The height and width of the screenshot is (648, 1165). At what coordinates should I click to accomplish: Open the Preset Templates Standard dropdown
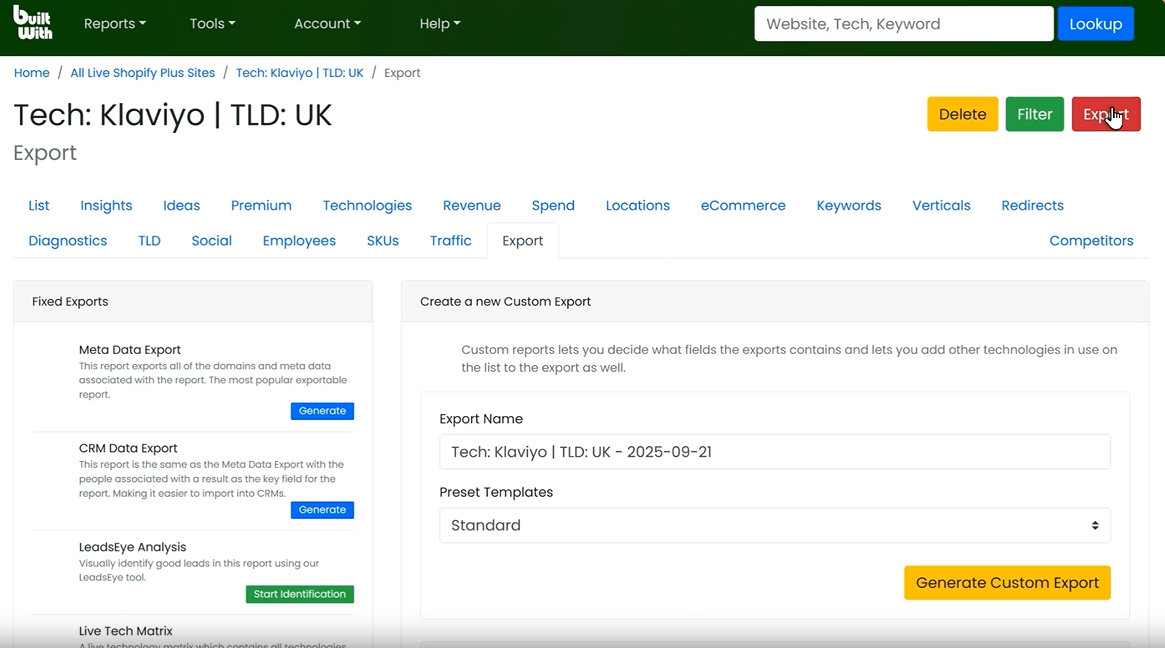[x=774, y=525]
